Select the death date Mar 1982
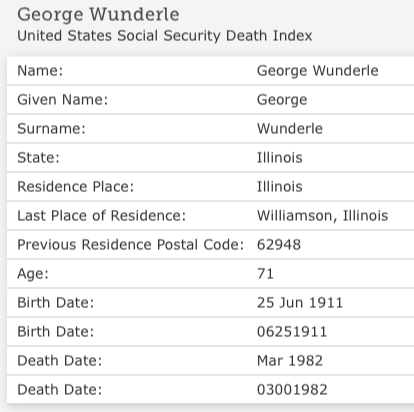 pos(290,361)
